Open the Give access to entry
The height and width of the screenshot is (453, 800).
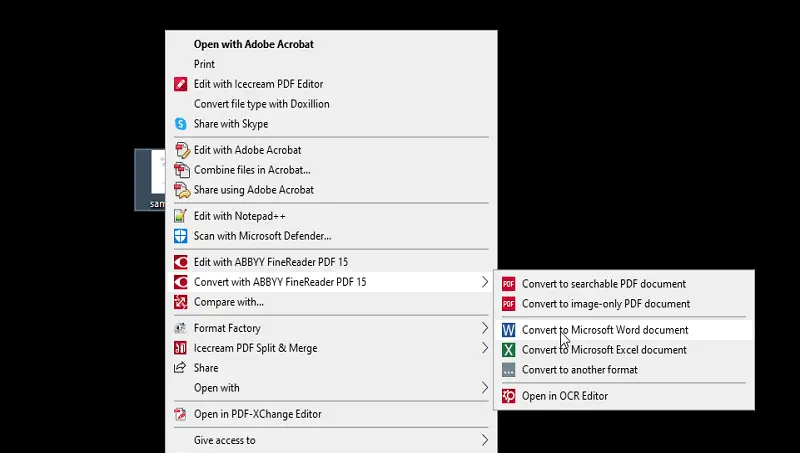(332, 440)
